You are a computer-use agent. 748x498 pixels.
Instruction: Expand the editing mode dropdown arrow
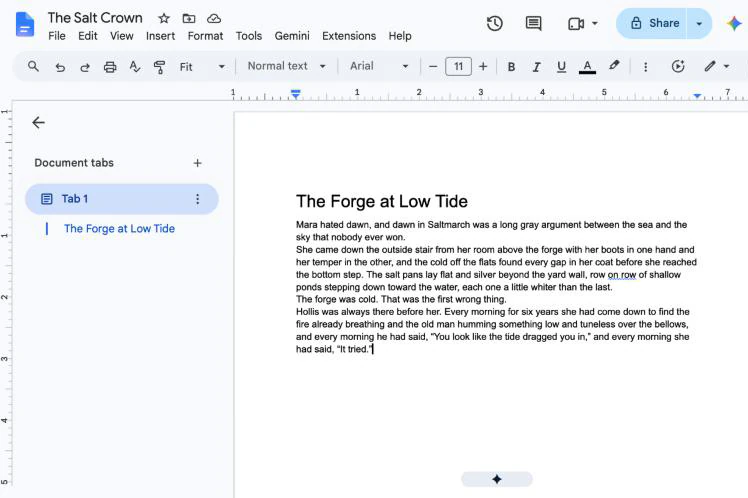tap(727, 66)
